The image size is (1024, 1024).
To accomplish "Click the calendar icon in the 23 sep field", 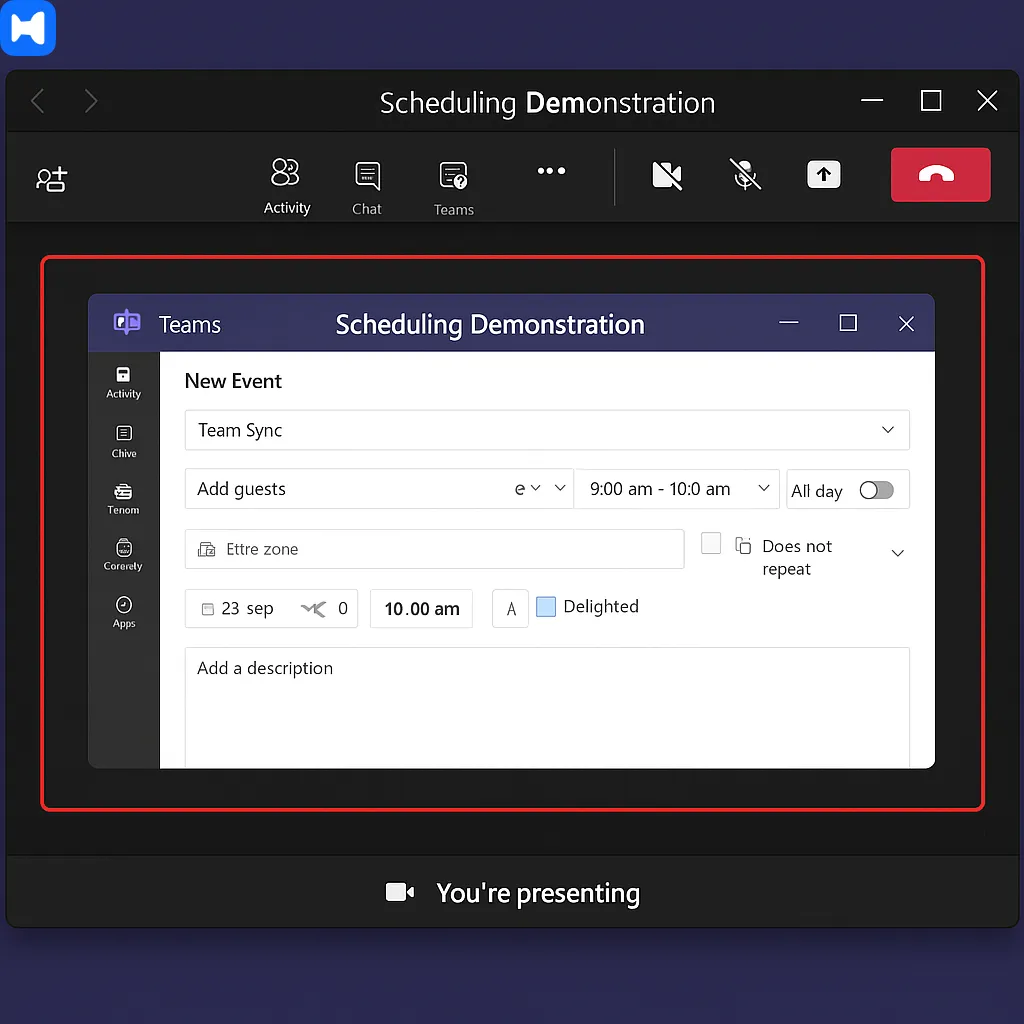I will [208, 609].
